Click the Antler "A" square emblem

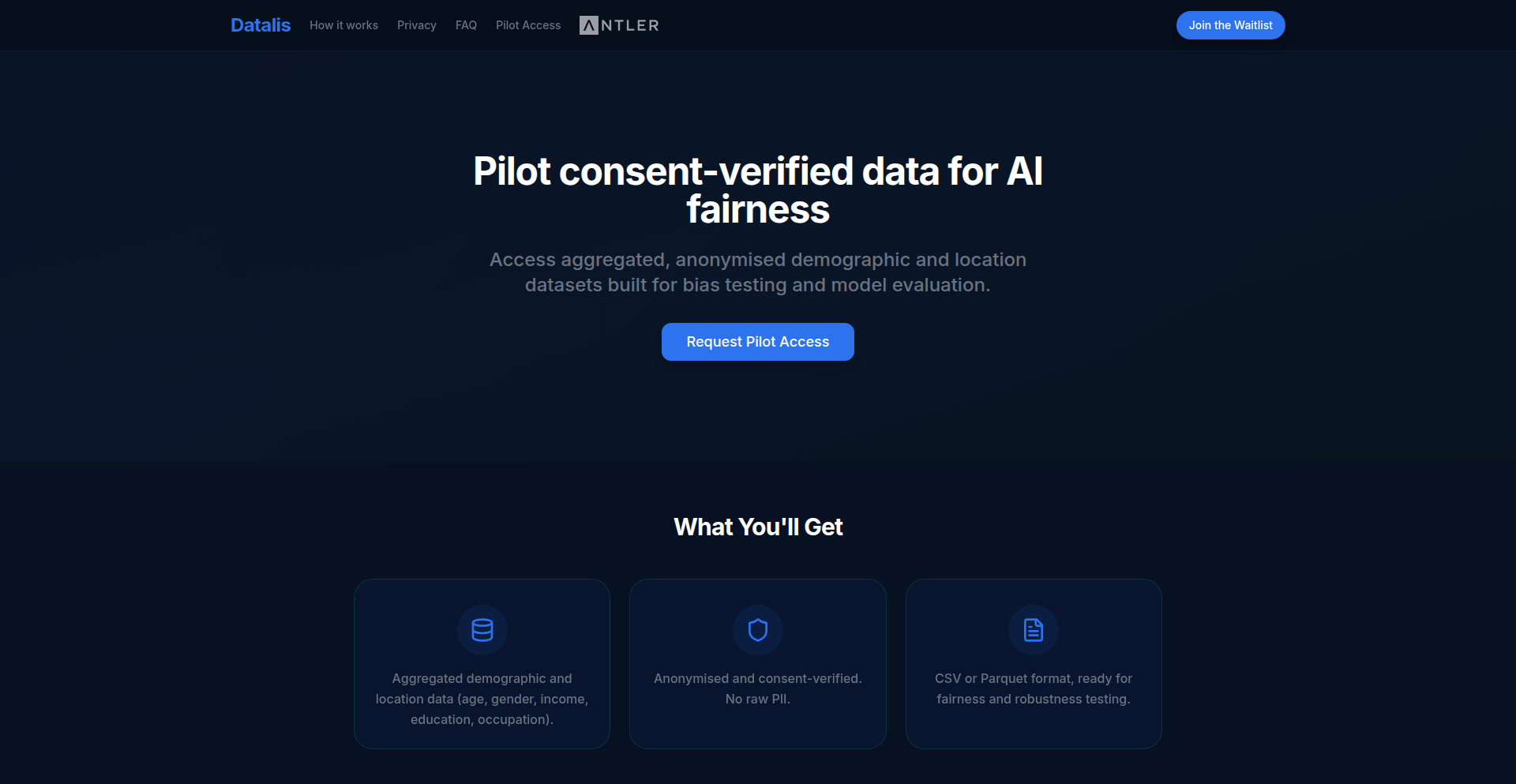[589, 25]
